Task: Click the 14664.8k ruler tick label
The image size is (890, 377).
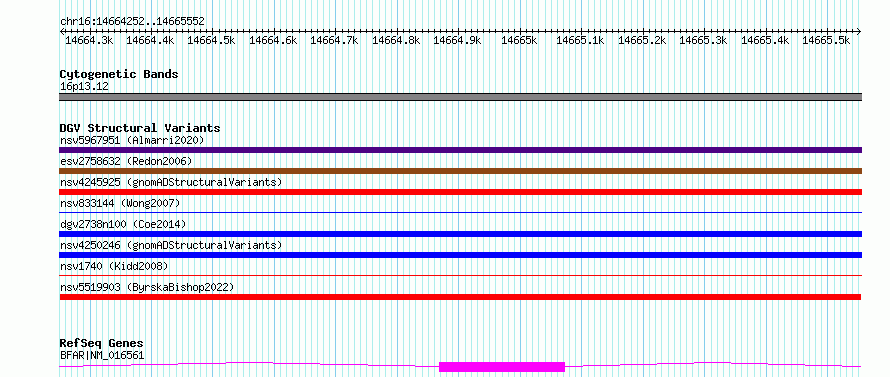Action: click(x=396, y=40)
